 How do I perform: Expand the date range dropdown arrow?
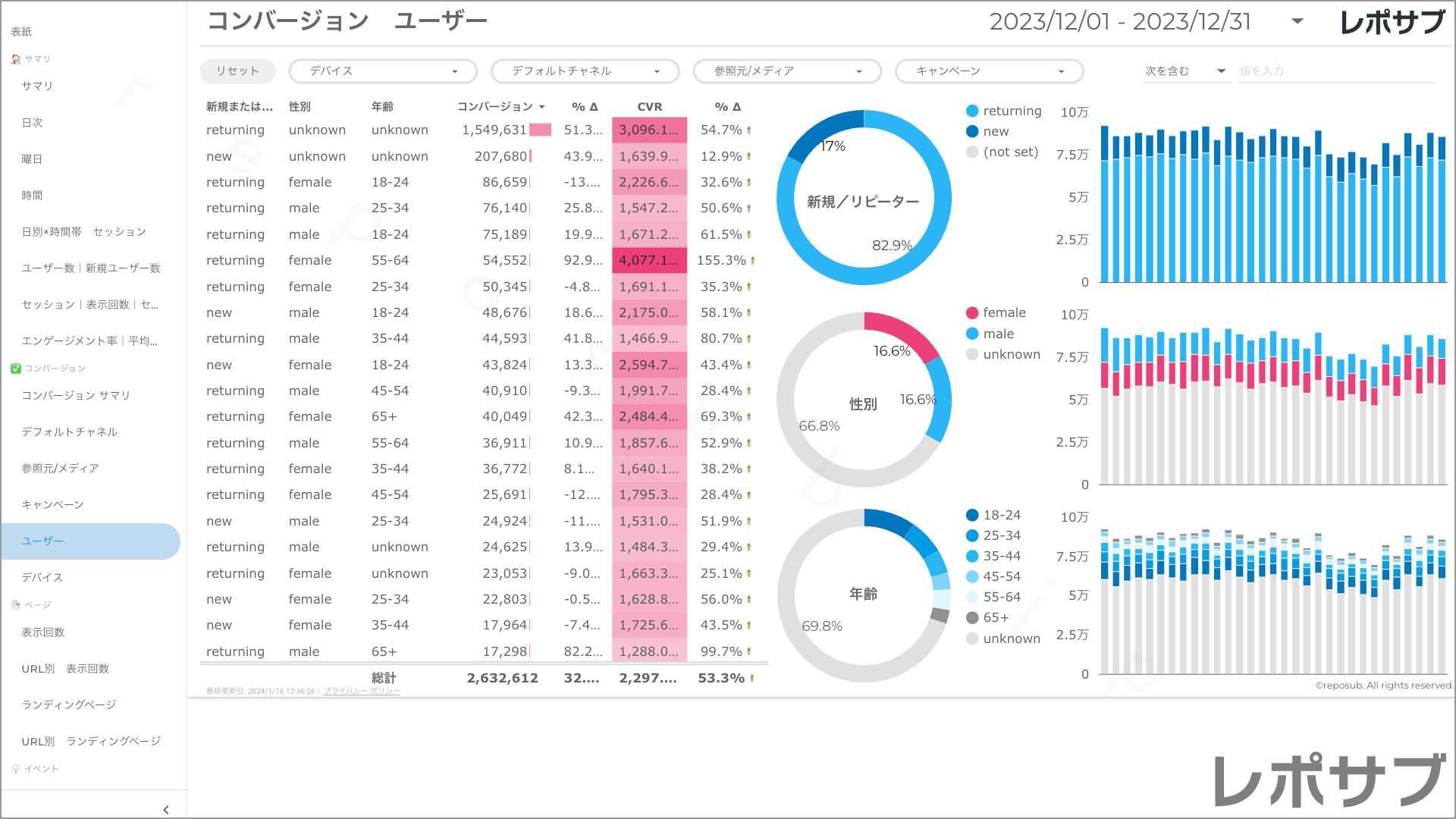pyautogui.click(x=1297, y=21)
